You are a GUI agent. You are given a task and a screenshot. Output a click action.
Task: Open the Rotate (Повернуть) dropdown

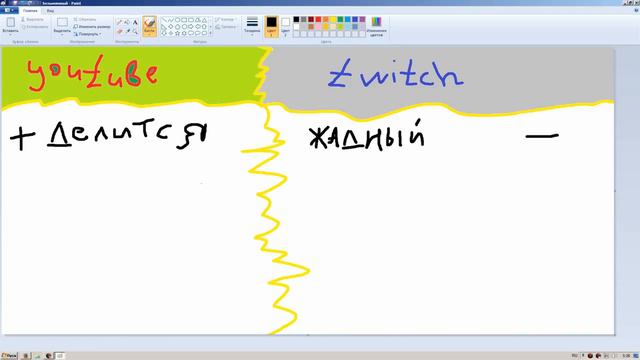pyautogui.click(x=88, y=34)
